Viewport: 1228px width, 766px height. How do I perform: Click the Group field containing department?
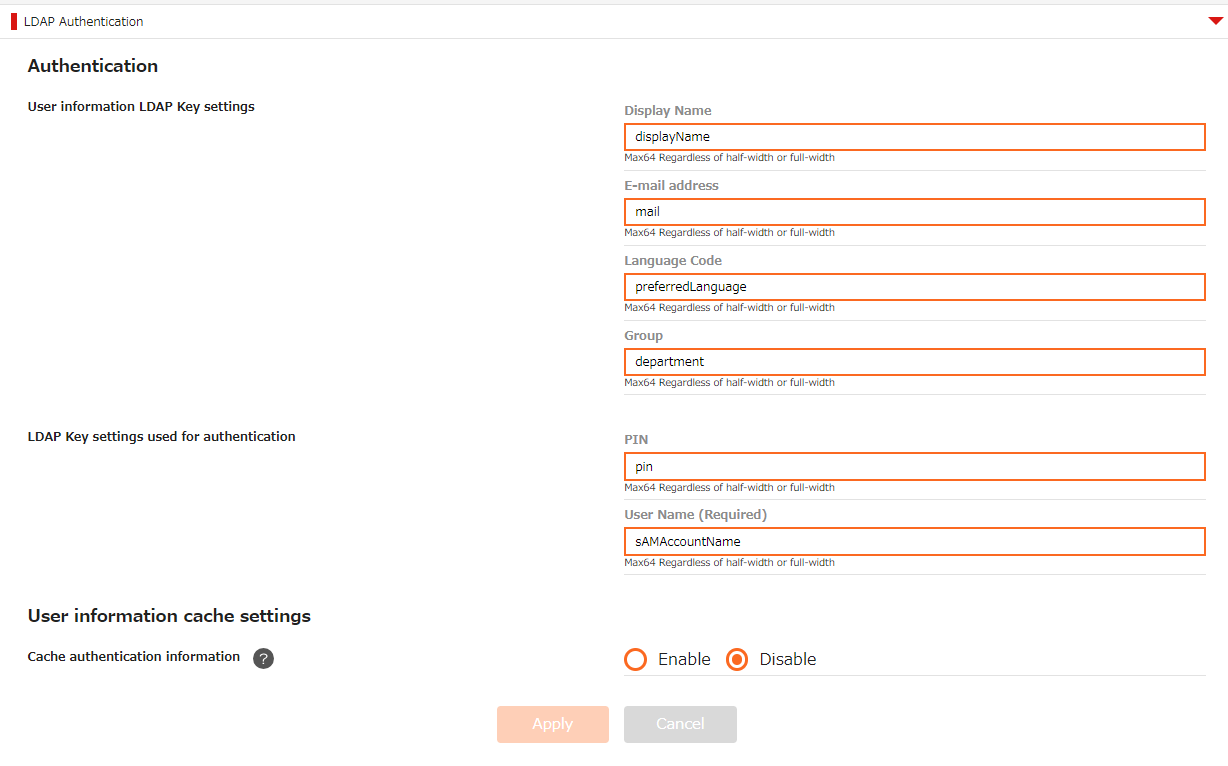pos(914,362)
